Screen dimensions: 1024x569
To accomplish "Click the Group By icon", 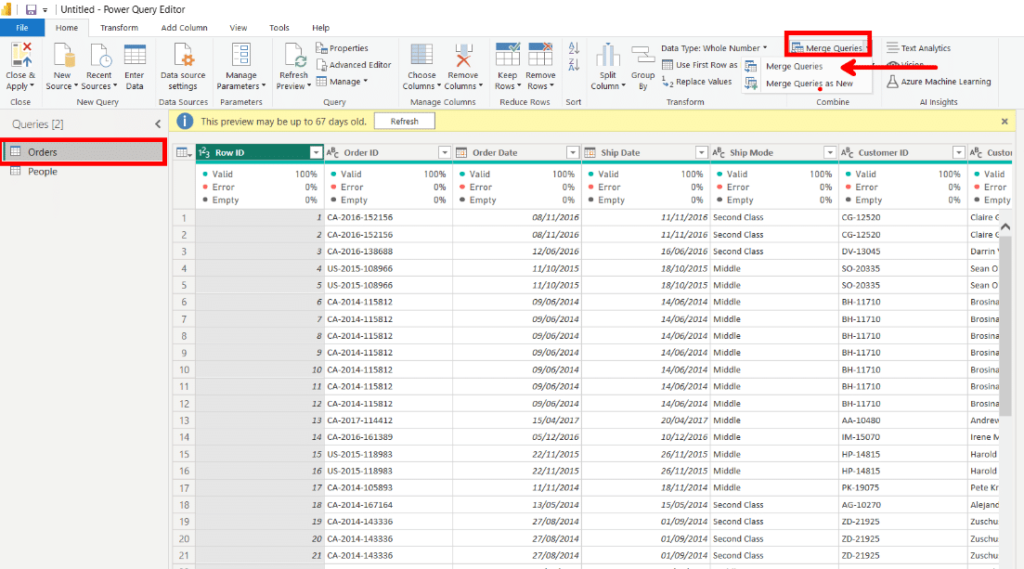I will coord(643,56).
